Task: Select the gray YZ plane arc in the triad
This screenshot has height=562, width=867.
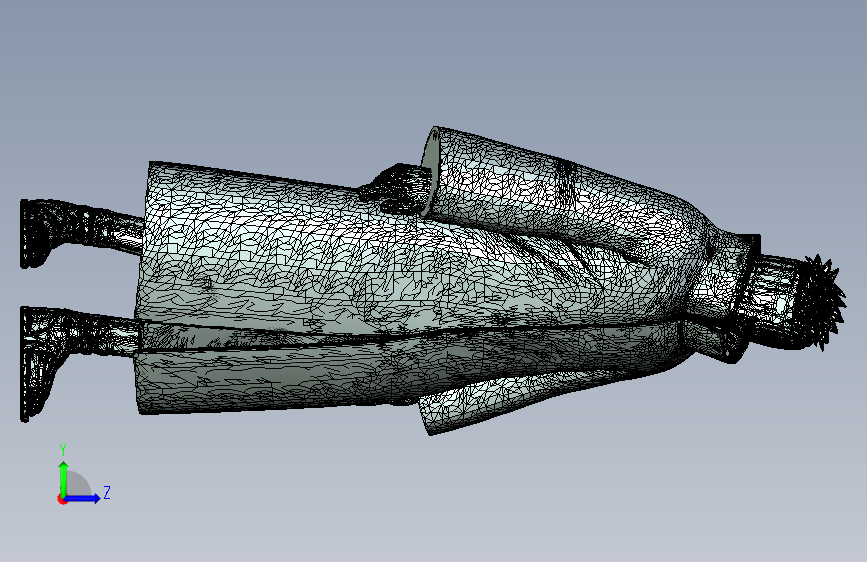Action: coord(78,484)
